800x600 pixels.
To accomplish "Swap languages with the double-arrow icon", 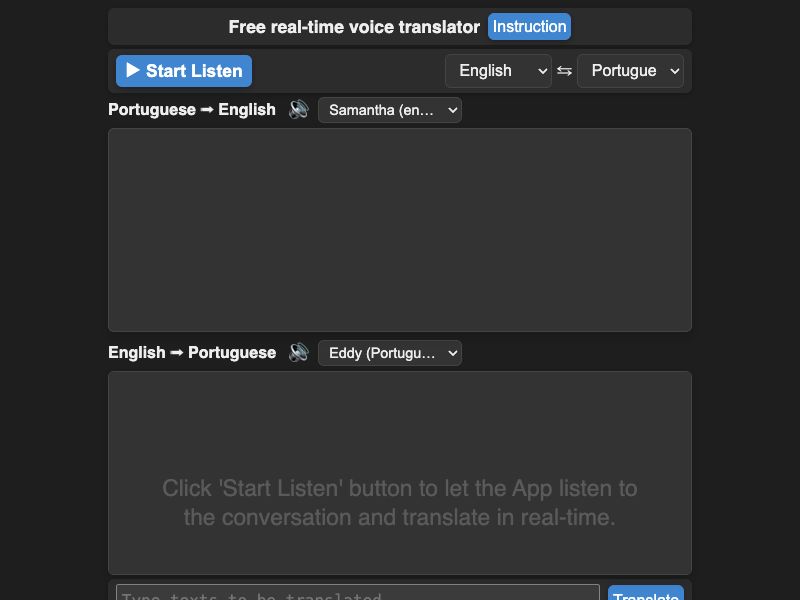I will pyautogui.click(x=562, y=70).
